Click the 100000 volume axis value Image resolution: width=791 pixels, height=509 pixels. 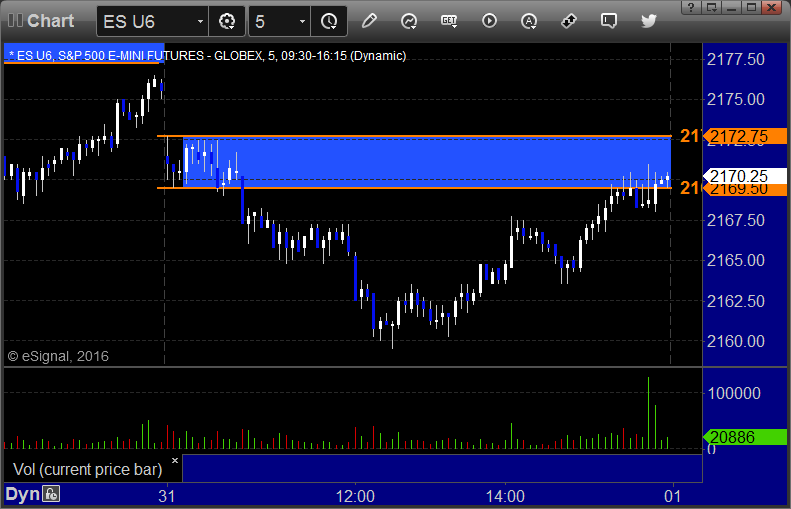pyautogui.click(x=734, y=393)
